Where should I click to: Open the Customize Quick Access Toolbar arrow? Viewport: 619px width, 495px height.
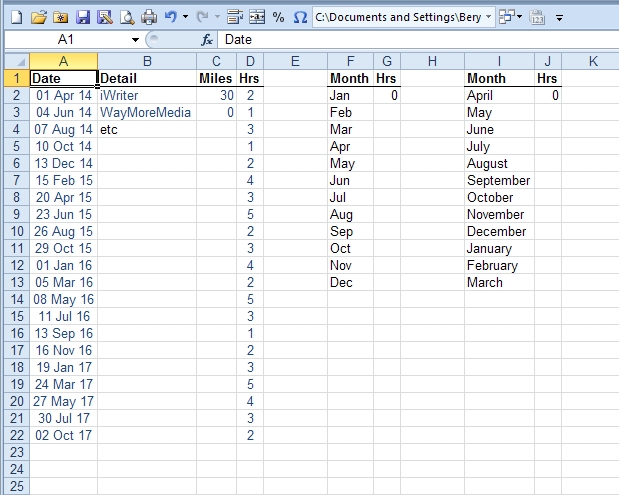pos(560,18)
